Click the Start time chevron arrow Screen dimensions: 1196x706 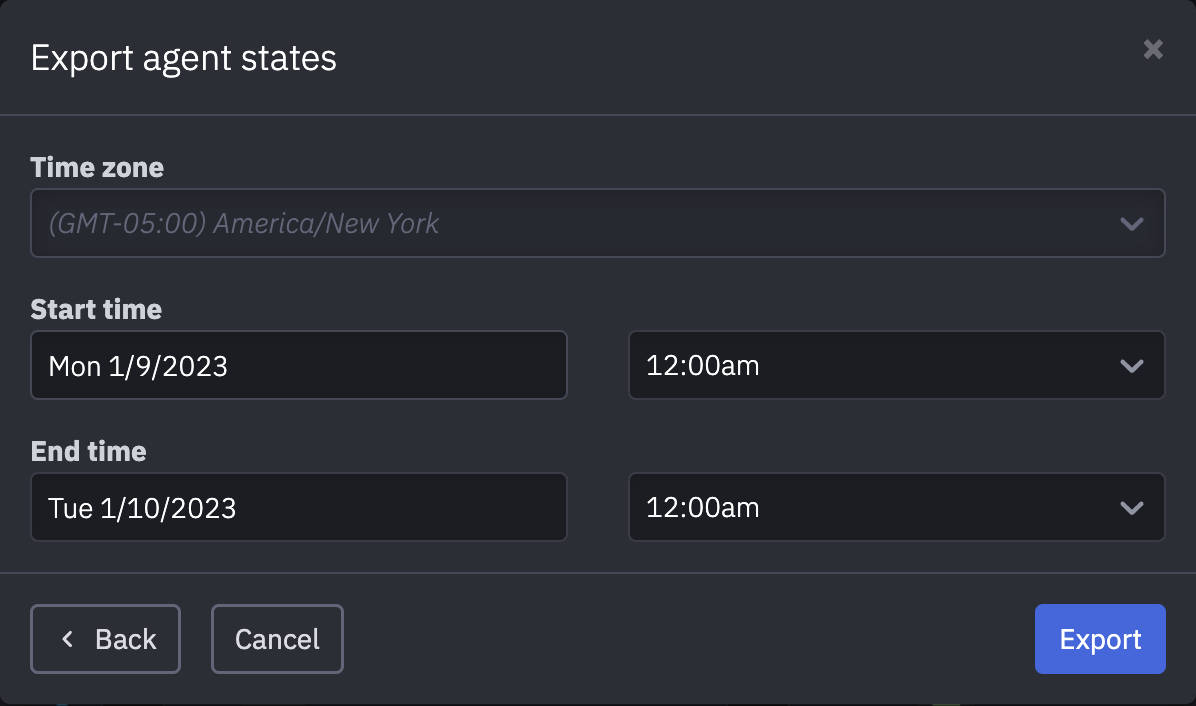tap(1131, 366)
